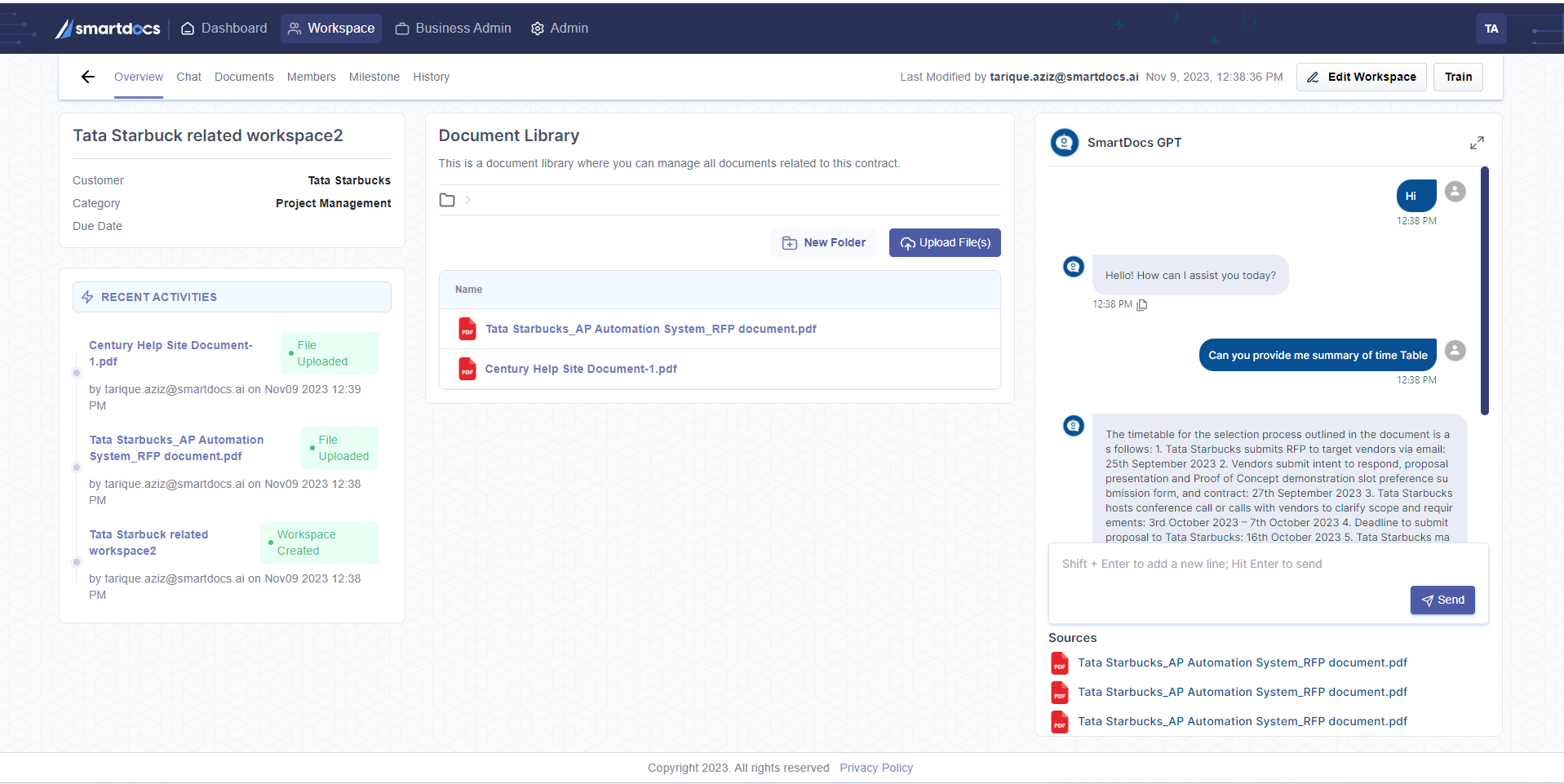Viewport: 1564px width, 784px height.
Task: Click the SmartDocs GPT avatar icon
Action: [x=1064, y=143]
